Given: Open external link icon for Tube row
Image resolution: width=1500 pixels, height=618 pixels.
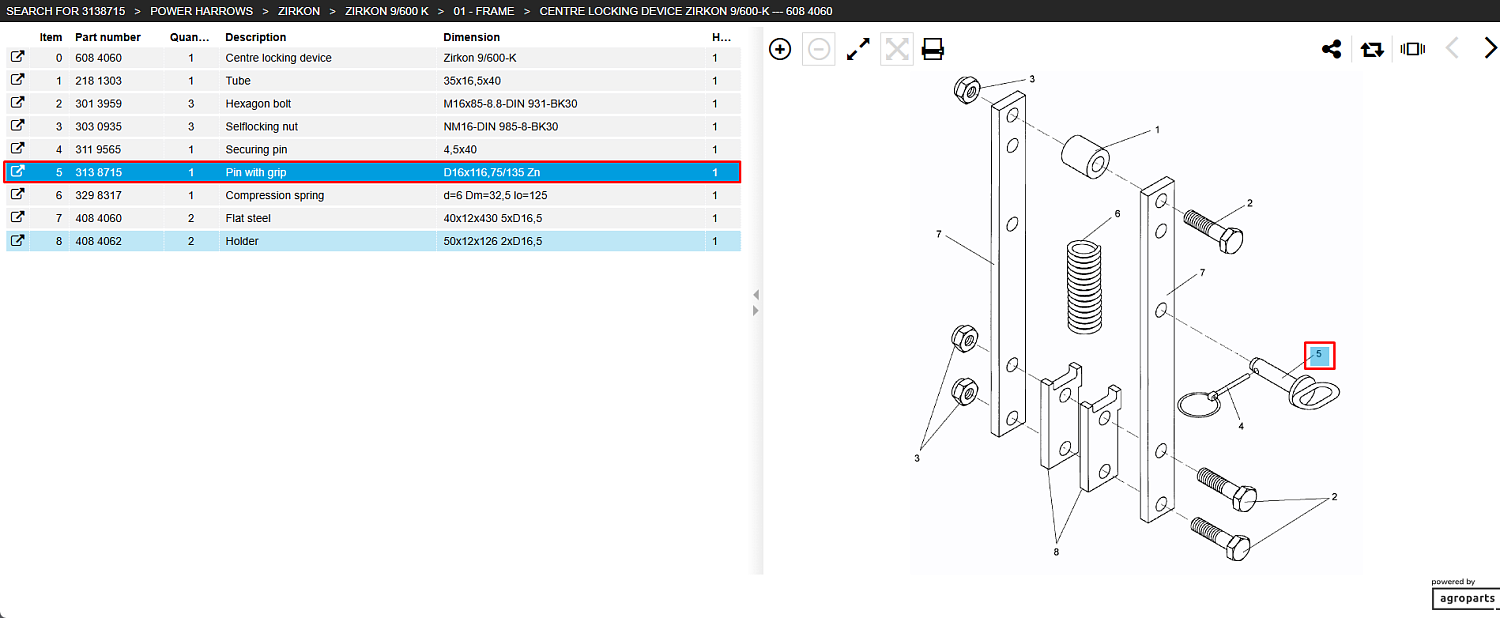Looking at the screenshot, I should coord(17,80).
